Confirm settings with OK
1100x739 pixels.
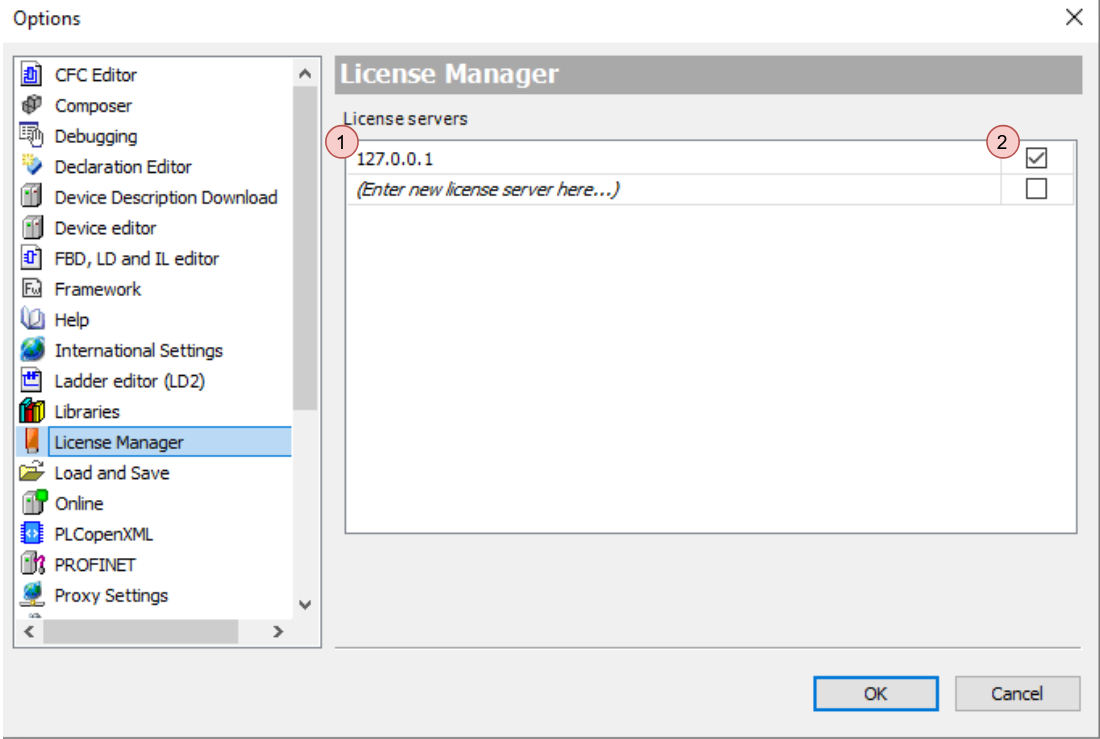coord(875,693)
